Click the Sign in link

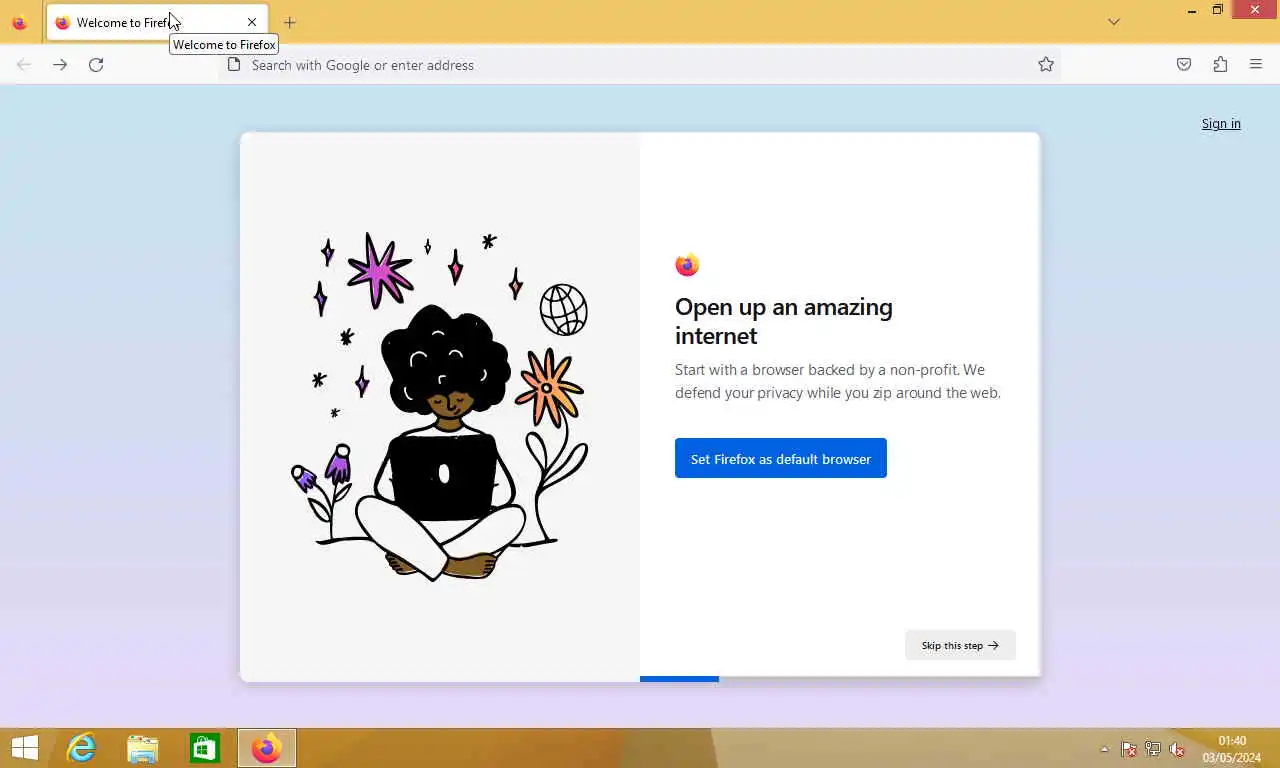click(1221, 124)
